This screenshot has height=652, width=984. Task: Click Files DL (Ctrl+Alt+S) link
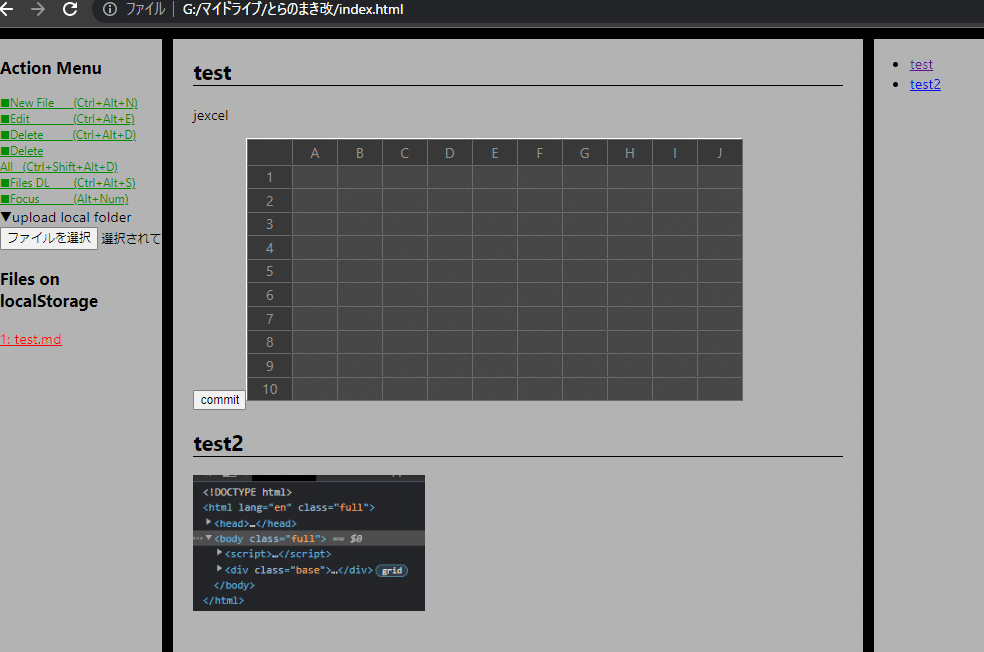click(68, 183)
